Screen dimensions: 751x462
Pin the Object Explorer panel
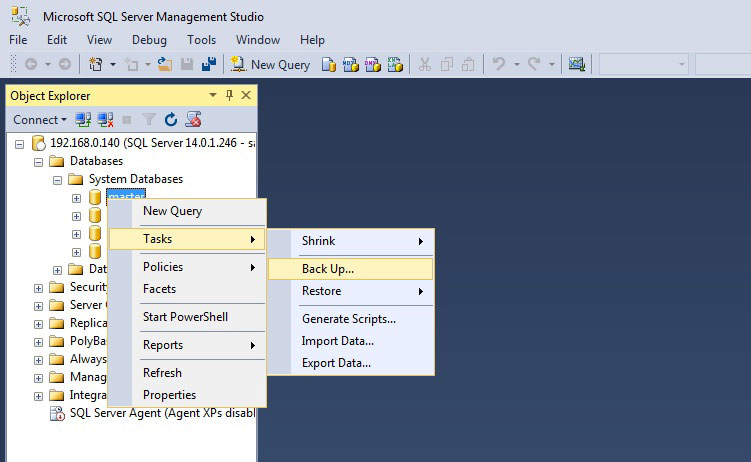229,95
